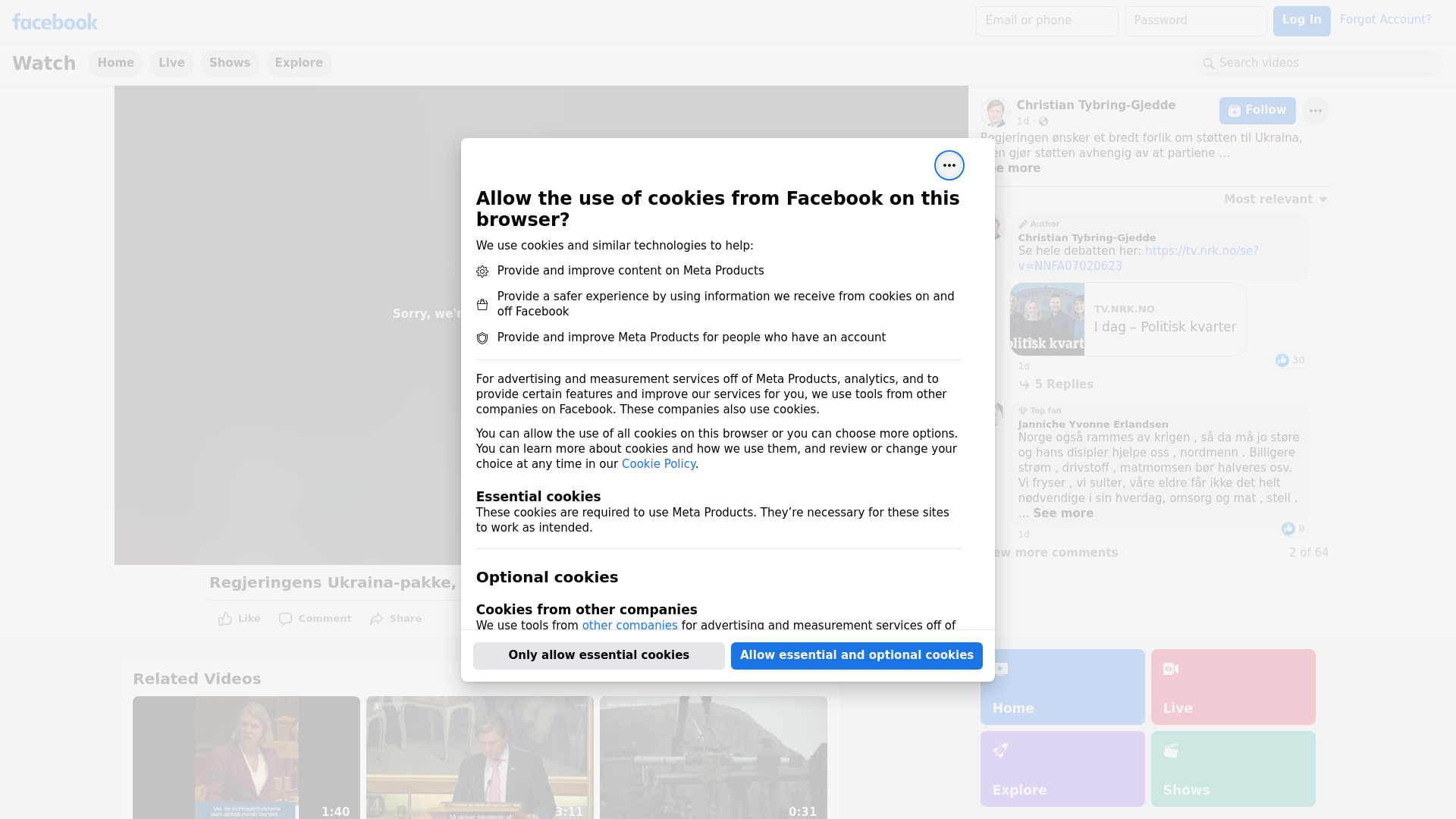This screenshot has height=819, width=1456.
Task: Open the Explore tab
Action: point(299,63)
